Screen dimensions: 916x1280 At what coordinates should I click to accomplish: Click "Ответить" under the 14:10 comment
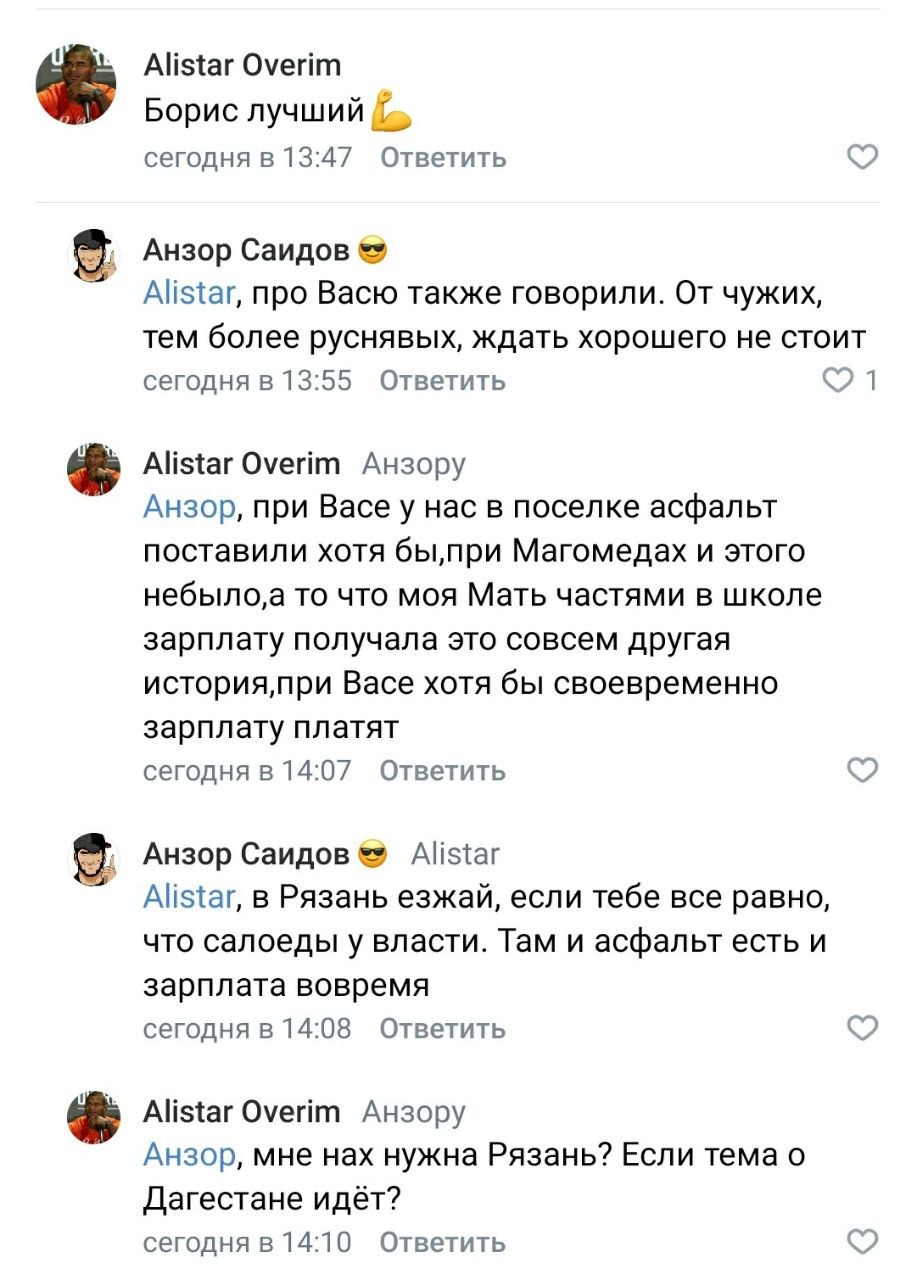pyautogui.click(x=443, y=1243)
